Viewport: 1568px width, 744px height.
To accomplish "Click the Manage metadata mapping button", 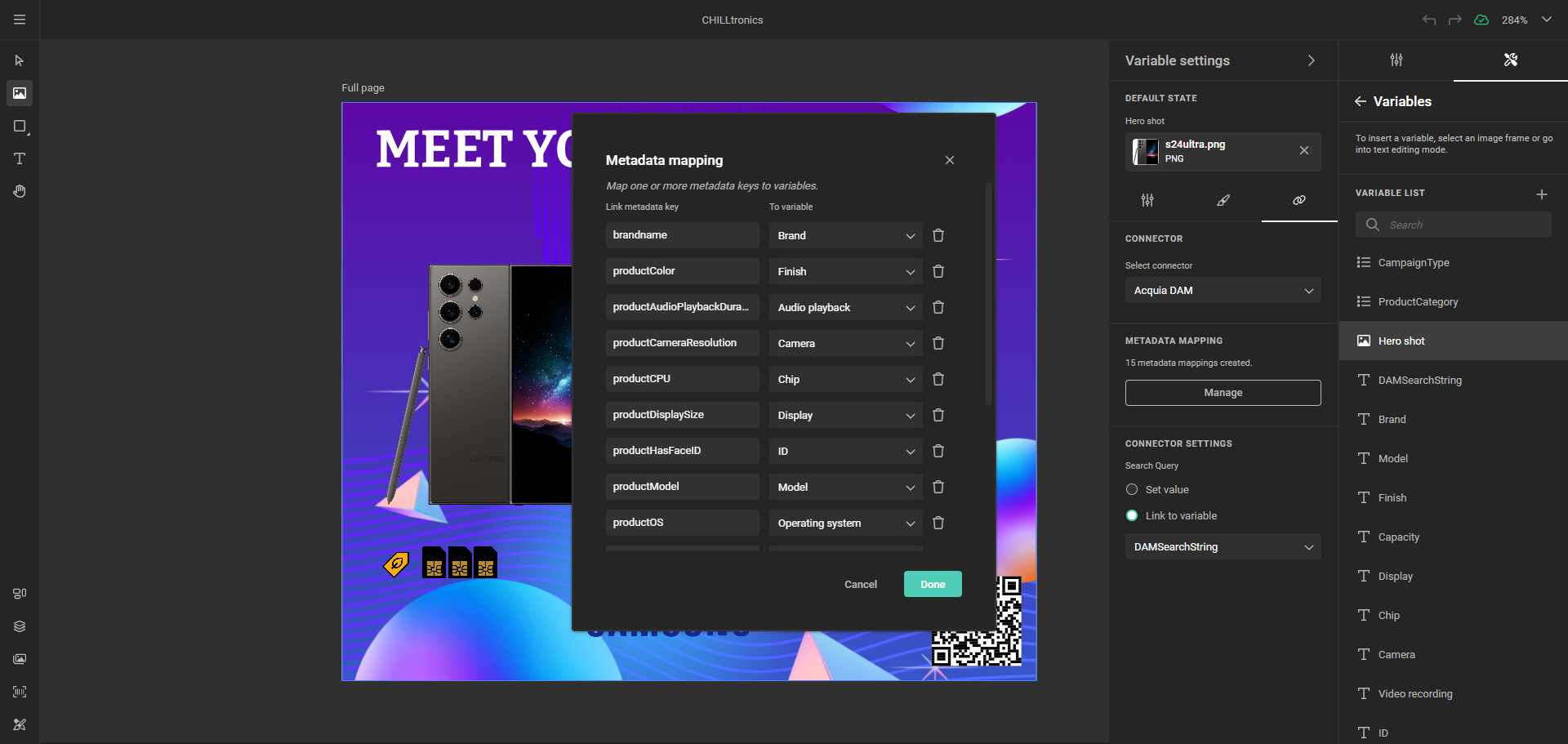I will coord(1223,393).
